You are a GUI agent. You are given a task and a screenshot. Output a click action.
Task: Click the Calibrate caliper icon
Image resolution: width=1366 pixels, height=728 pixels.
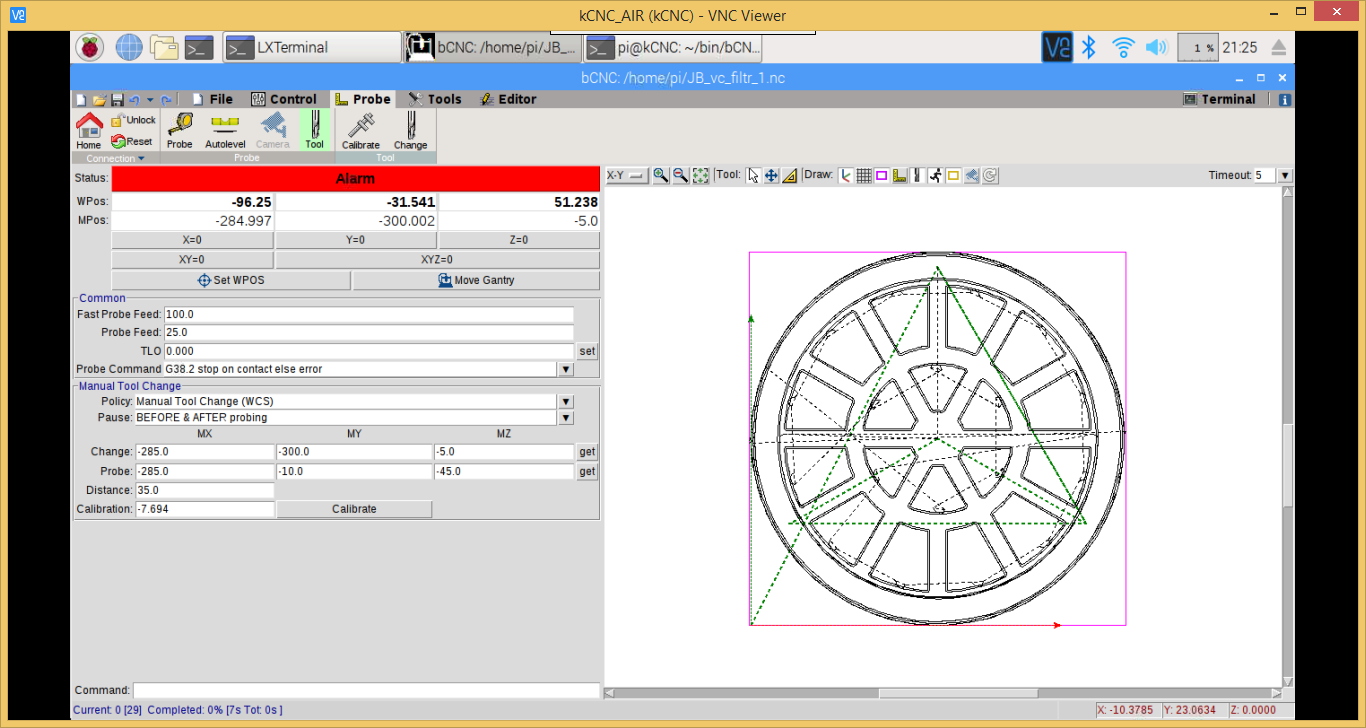361,131
